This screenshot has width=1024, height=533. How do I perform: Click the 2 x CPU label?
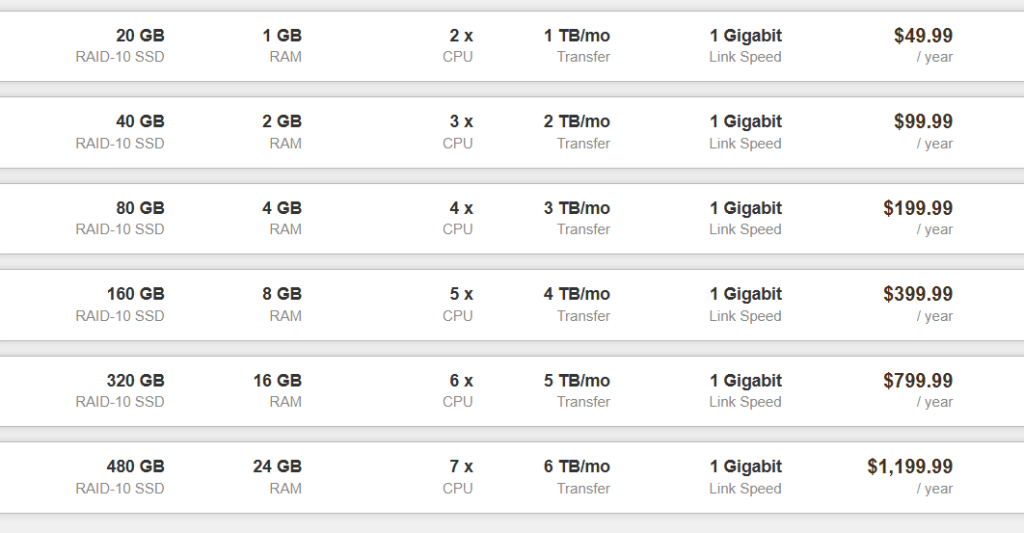(x=458, y=45)
